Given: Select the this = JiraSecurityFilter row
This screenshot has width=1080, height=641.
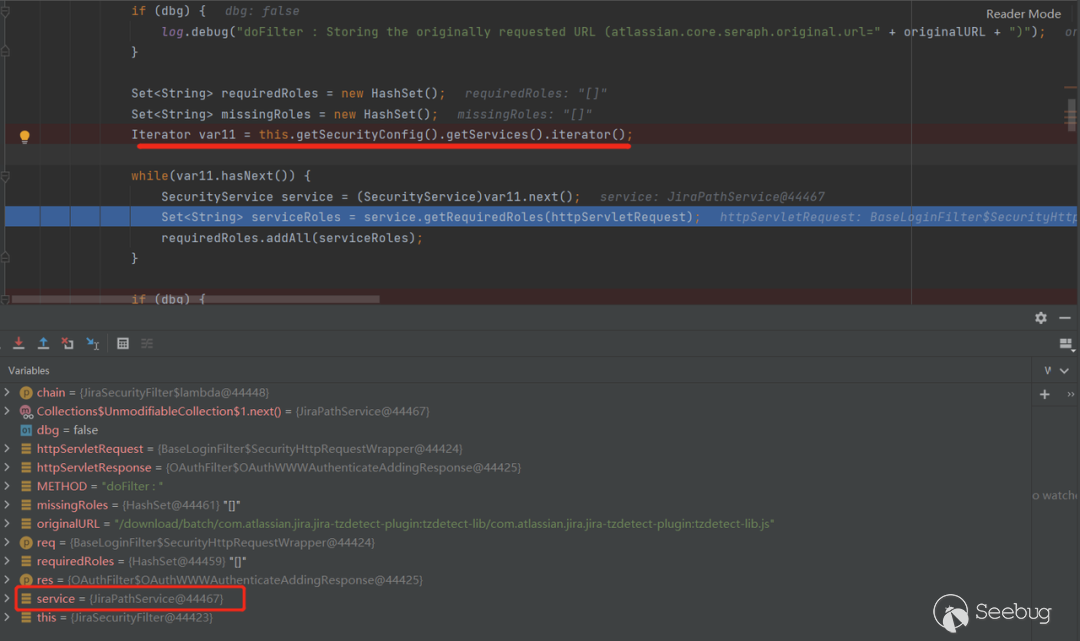Looking at the screenshot, I should point(515,617).
